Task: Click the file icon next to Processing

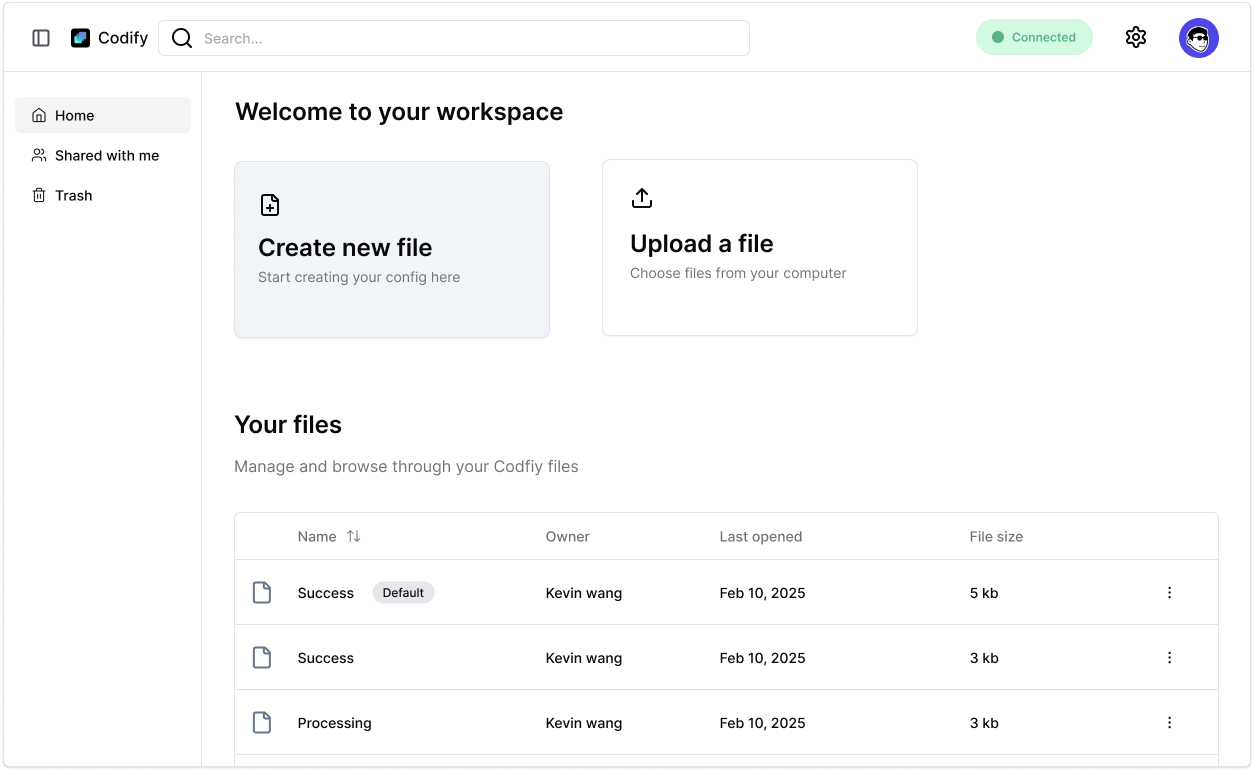Action: point(262,722)
